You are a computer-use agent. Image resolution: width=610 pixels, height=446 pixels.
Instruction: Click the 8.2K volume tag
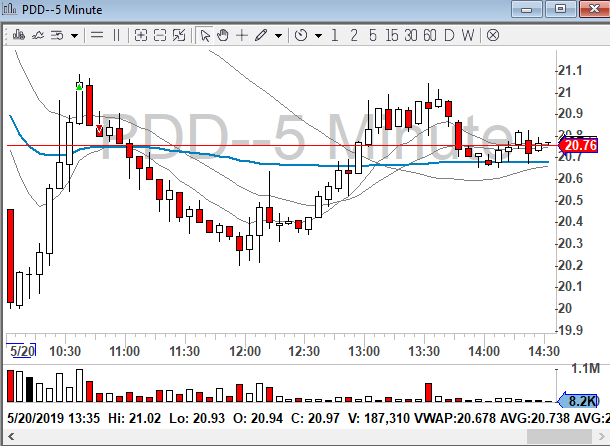[x=578, y=401]
